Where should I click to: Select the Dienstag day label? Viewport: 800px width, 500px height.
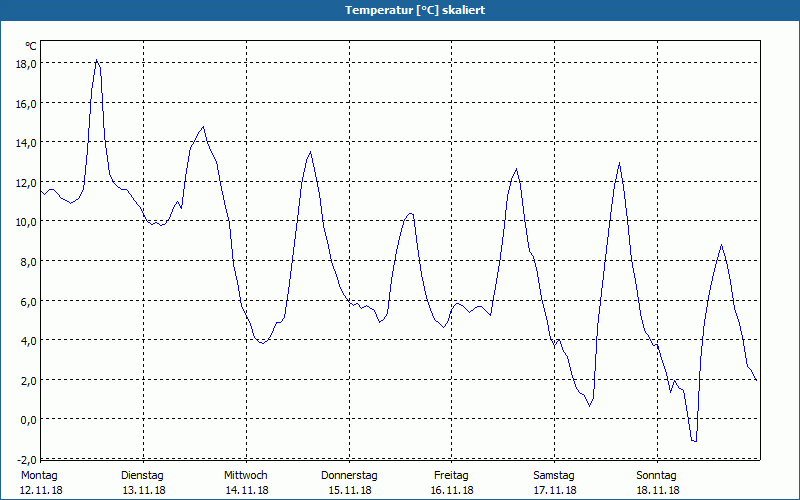[142, 475]
